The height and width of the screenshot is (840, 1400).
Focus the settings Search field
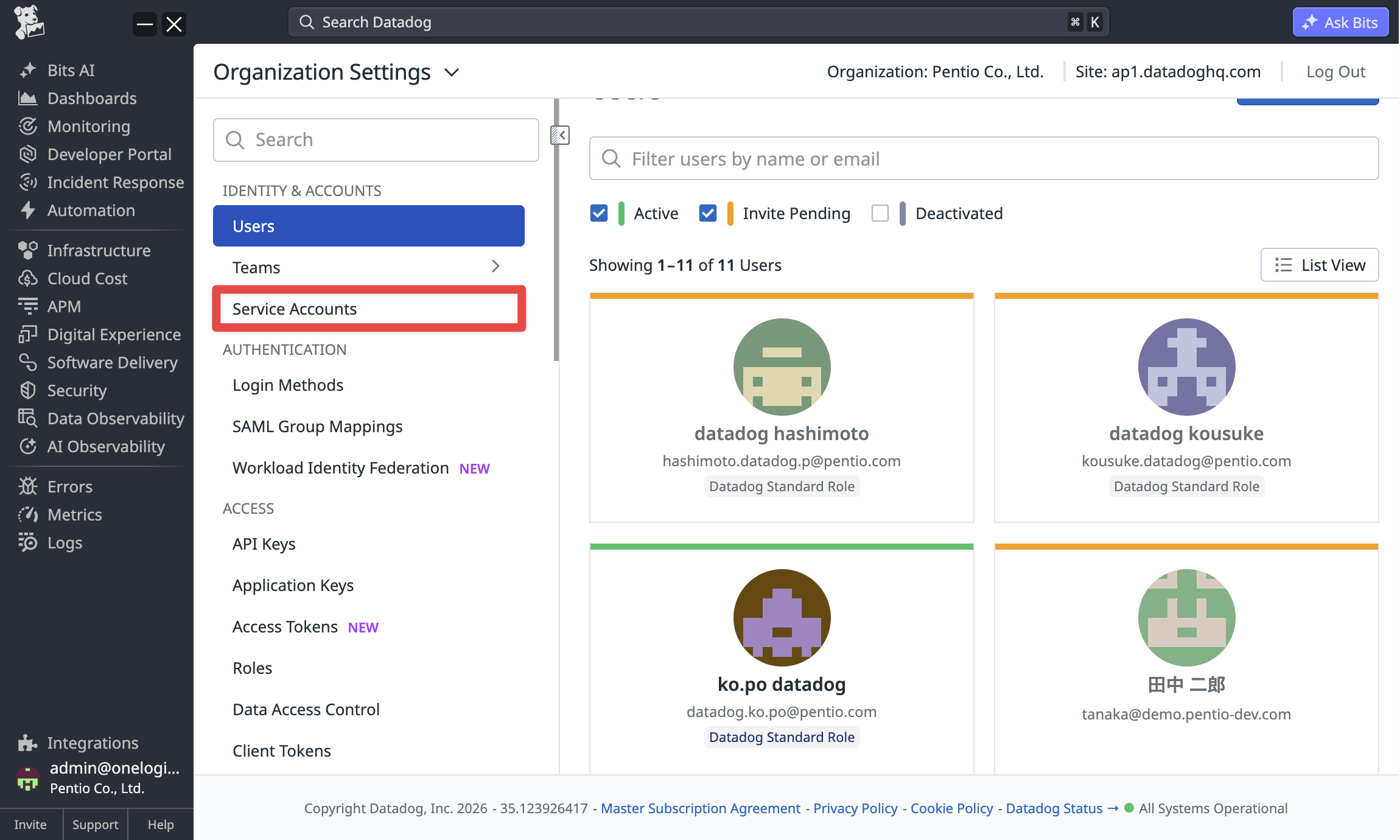376,140
